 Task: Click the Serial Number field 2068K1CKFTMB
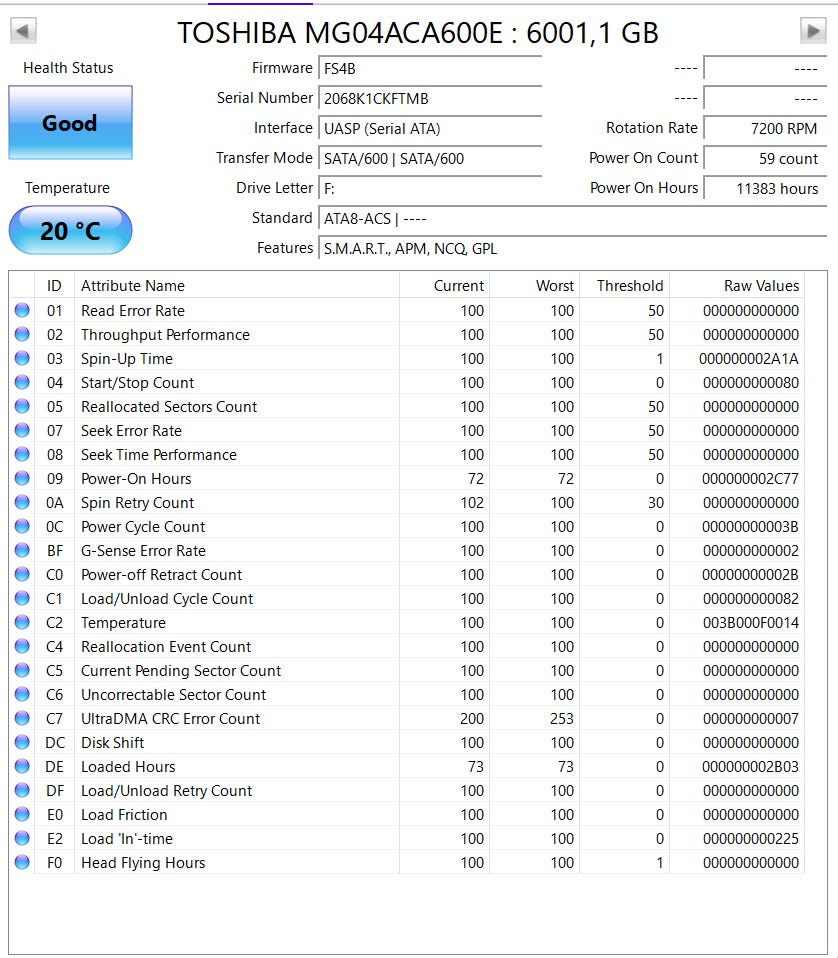point(430,98)
